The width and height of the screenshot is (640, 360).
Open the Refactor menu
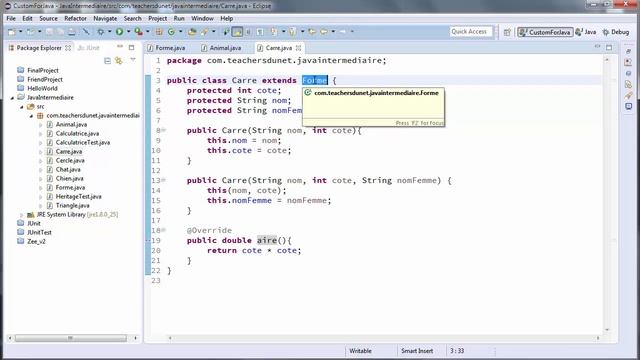coord(76,18)
